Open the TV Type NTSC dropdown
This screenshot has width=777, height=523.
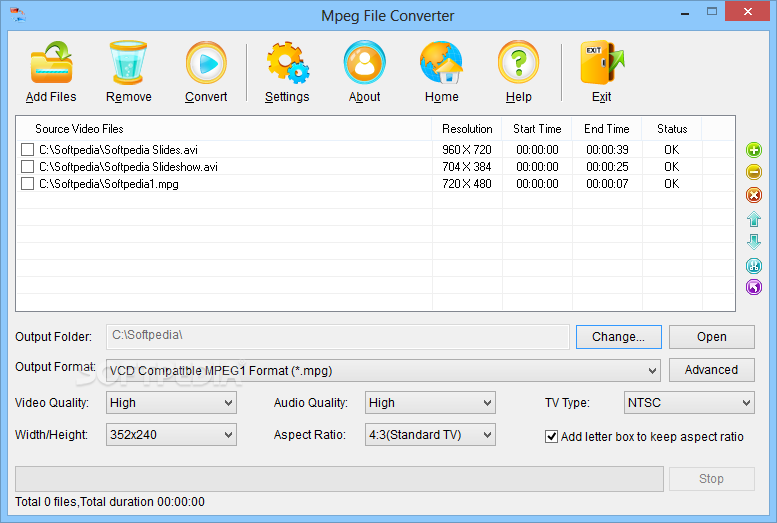[x=689, y=403]
